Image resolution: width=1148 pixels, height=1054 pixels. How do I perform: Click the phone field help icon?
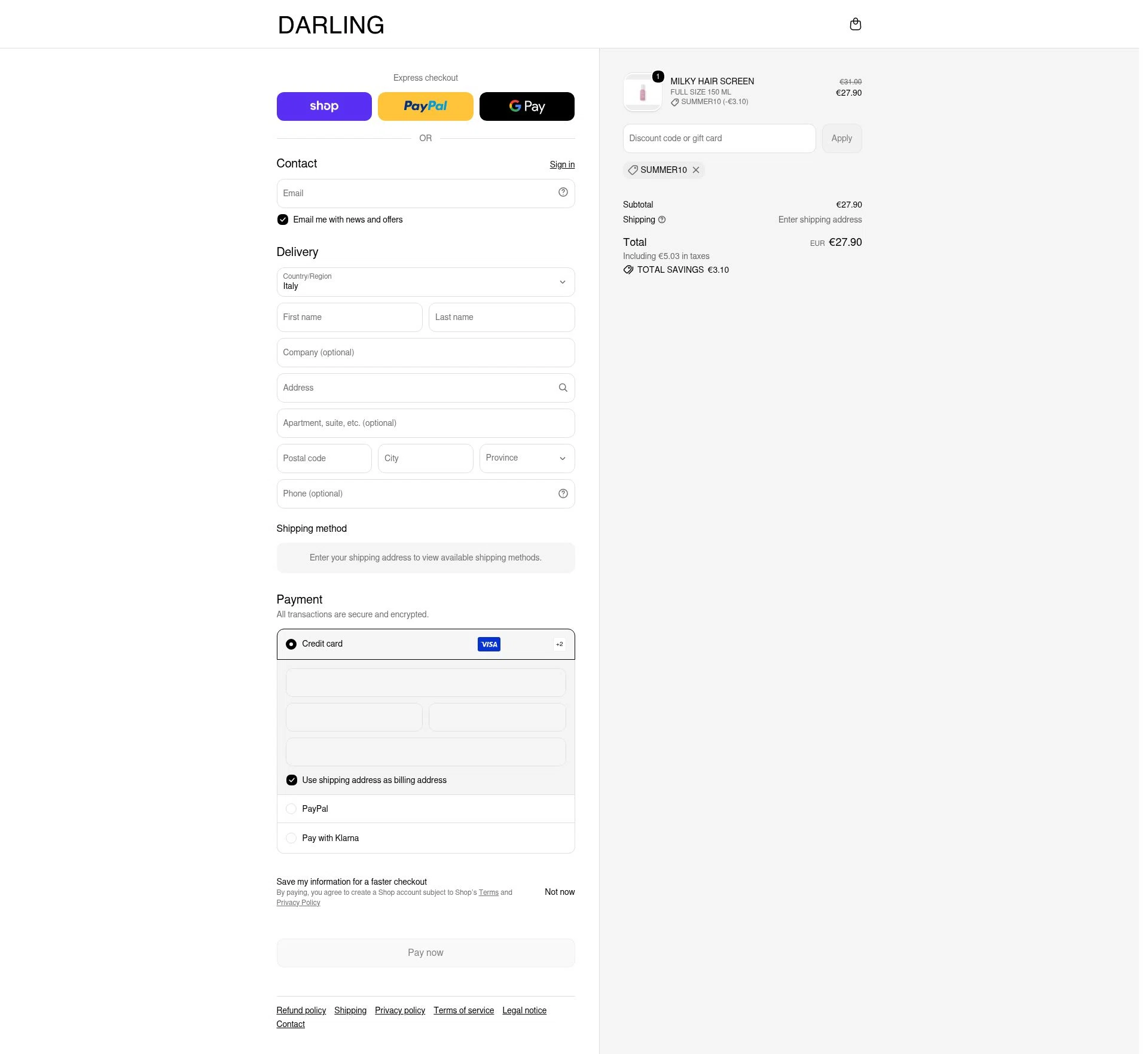pyautogui.click(x=563, y=494)
